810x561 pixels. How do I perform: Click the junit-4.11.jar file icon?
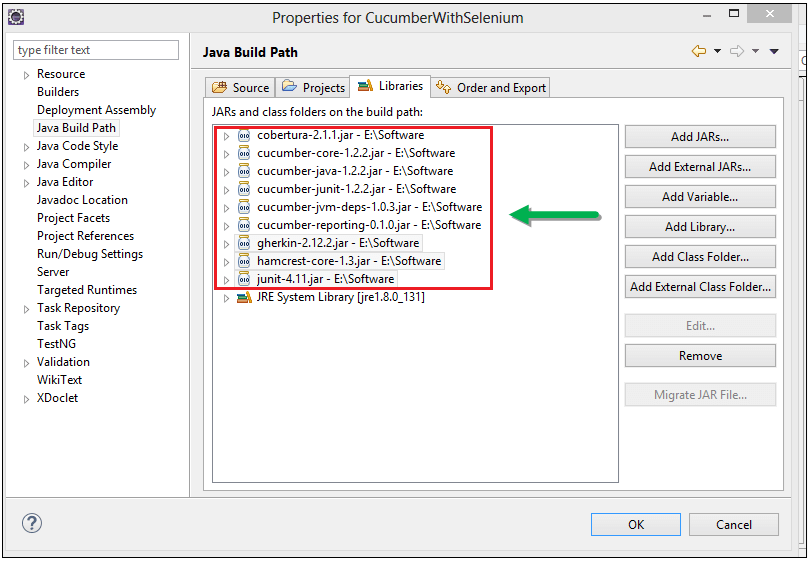244,279
